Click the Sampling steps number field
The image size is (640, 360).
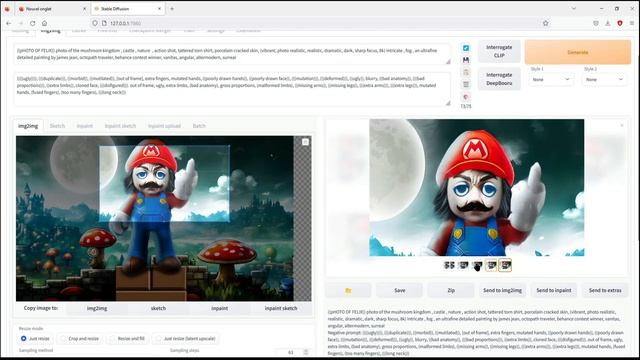tap(290, 352)
